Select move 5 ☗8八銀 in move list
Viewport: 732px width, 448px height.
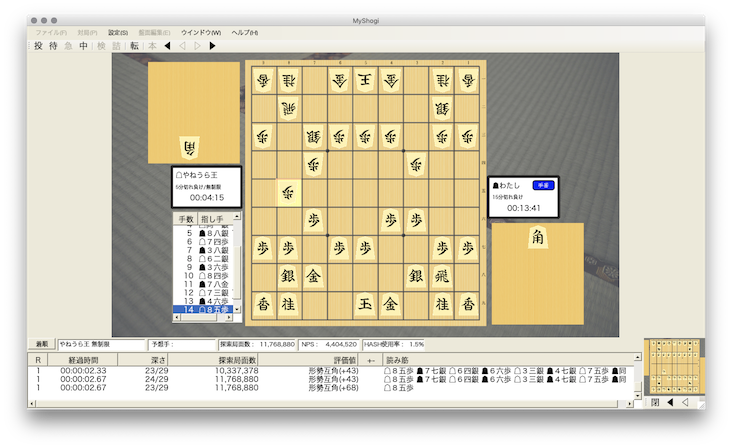click(x=203, y=233)
